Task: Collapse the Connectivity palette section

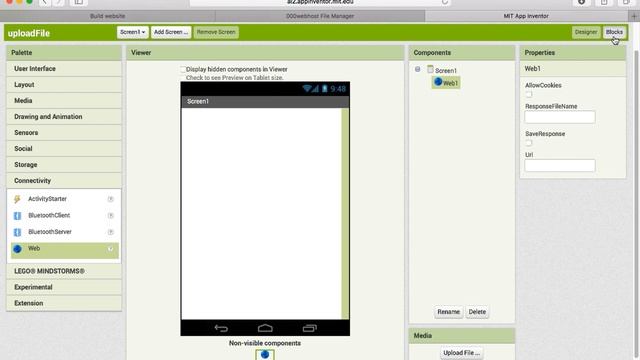Action: click(64, 180)
